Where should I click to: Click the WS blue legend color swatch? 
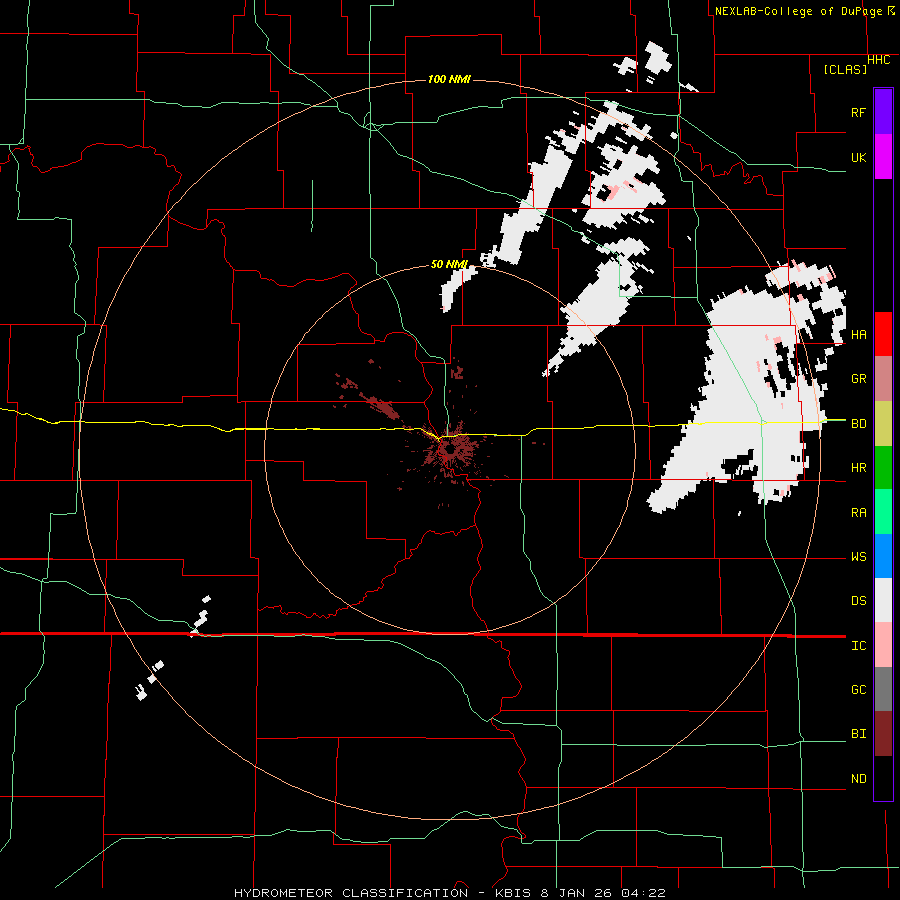pos(883,556)
